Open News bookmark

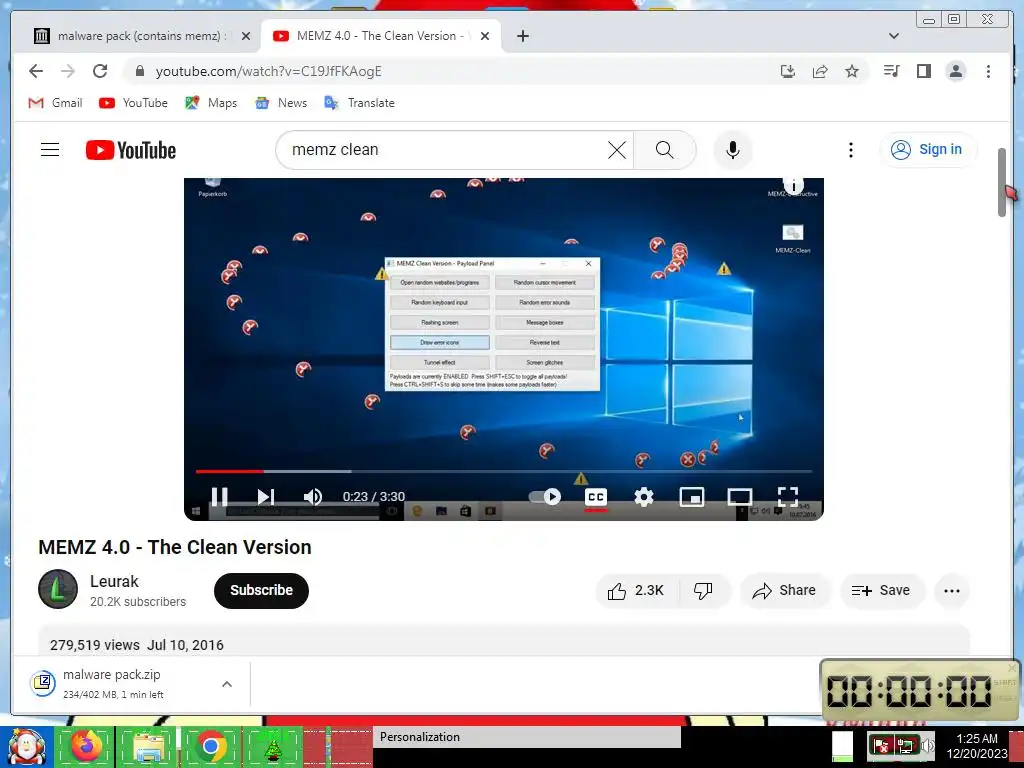[281, 103]
